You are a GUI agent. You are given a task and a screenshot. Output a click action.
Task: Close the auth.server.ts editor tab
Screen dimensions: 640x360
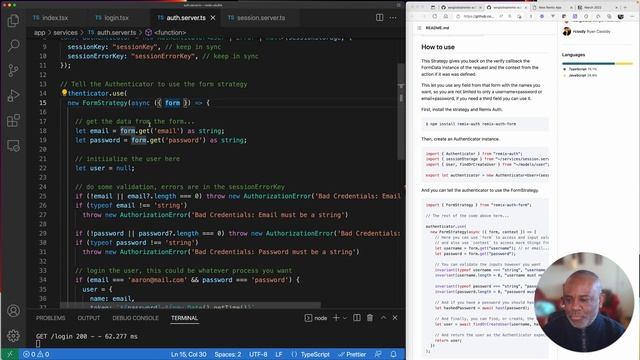click(x=213, y=18)
